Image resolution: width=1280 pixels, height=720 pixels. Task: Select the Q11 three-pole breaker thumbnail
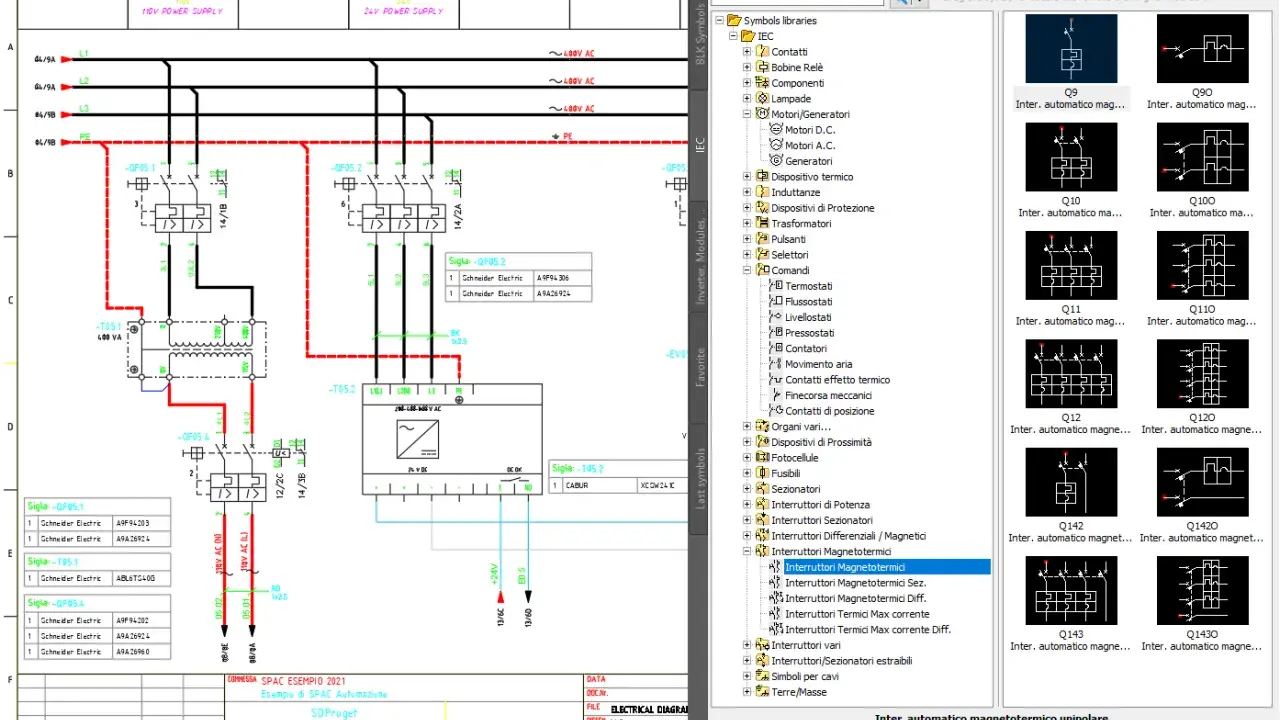click(x=1071, y=265)
